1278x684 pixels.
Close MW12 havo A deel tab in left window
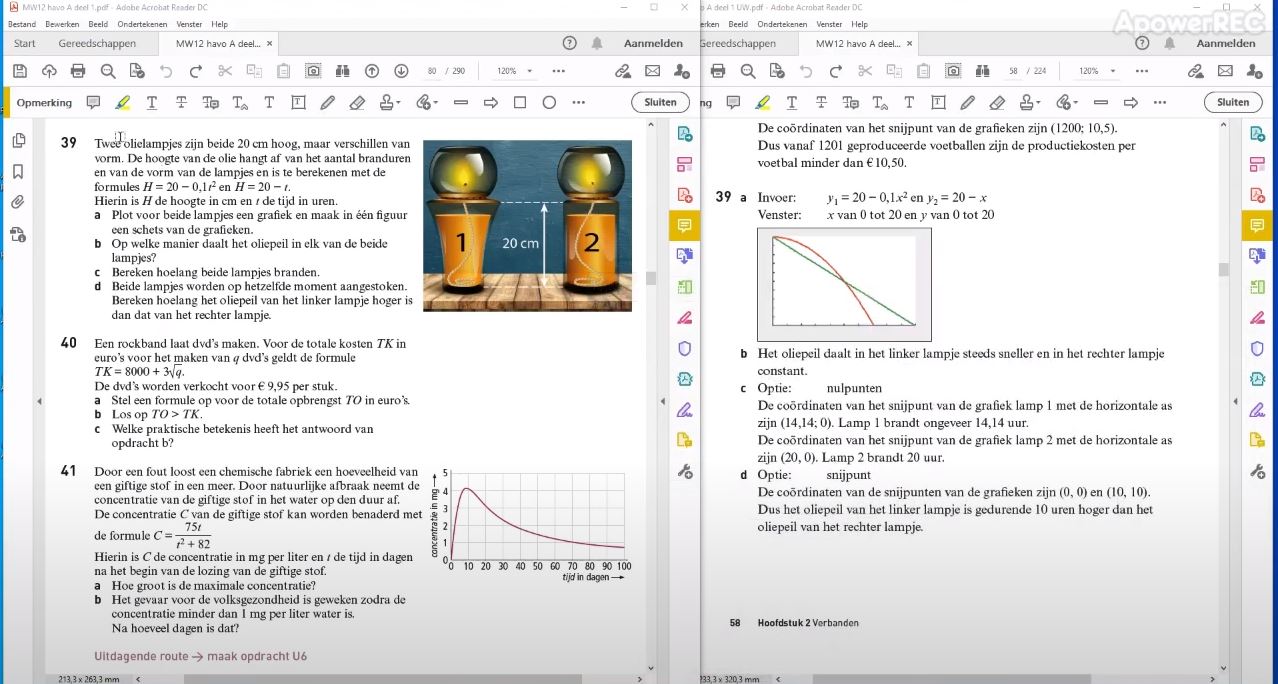tap(269, 43)
